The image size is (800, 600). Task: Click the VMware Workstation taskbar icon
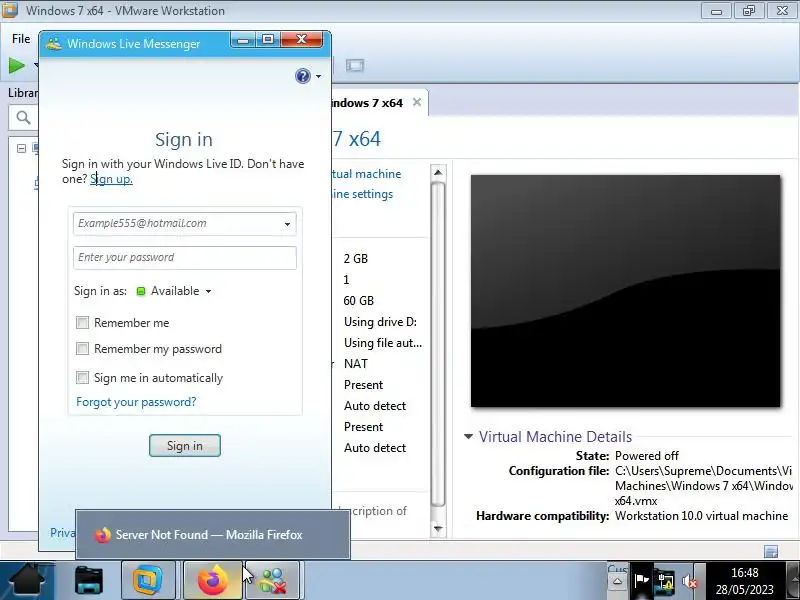click(x=148, y=580)
